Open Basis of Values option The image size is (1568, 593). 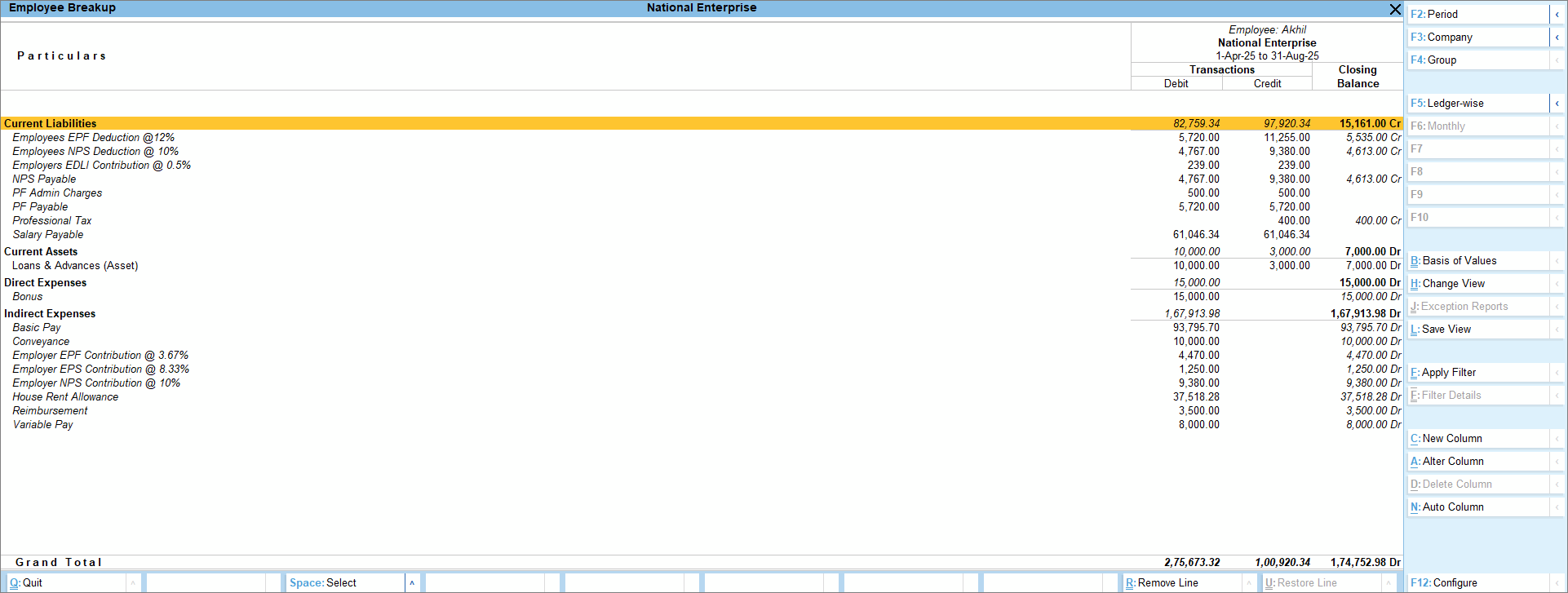coord(1477,261)
